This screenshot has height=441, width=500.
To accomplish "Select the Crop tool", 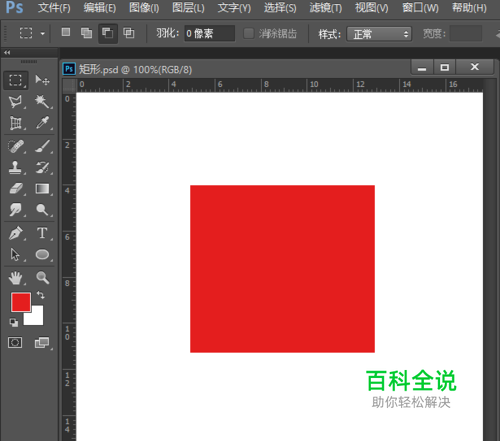I will click(16, 123).
